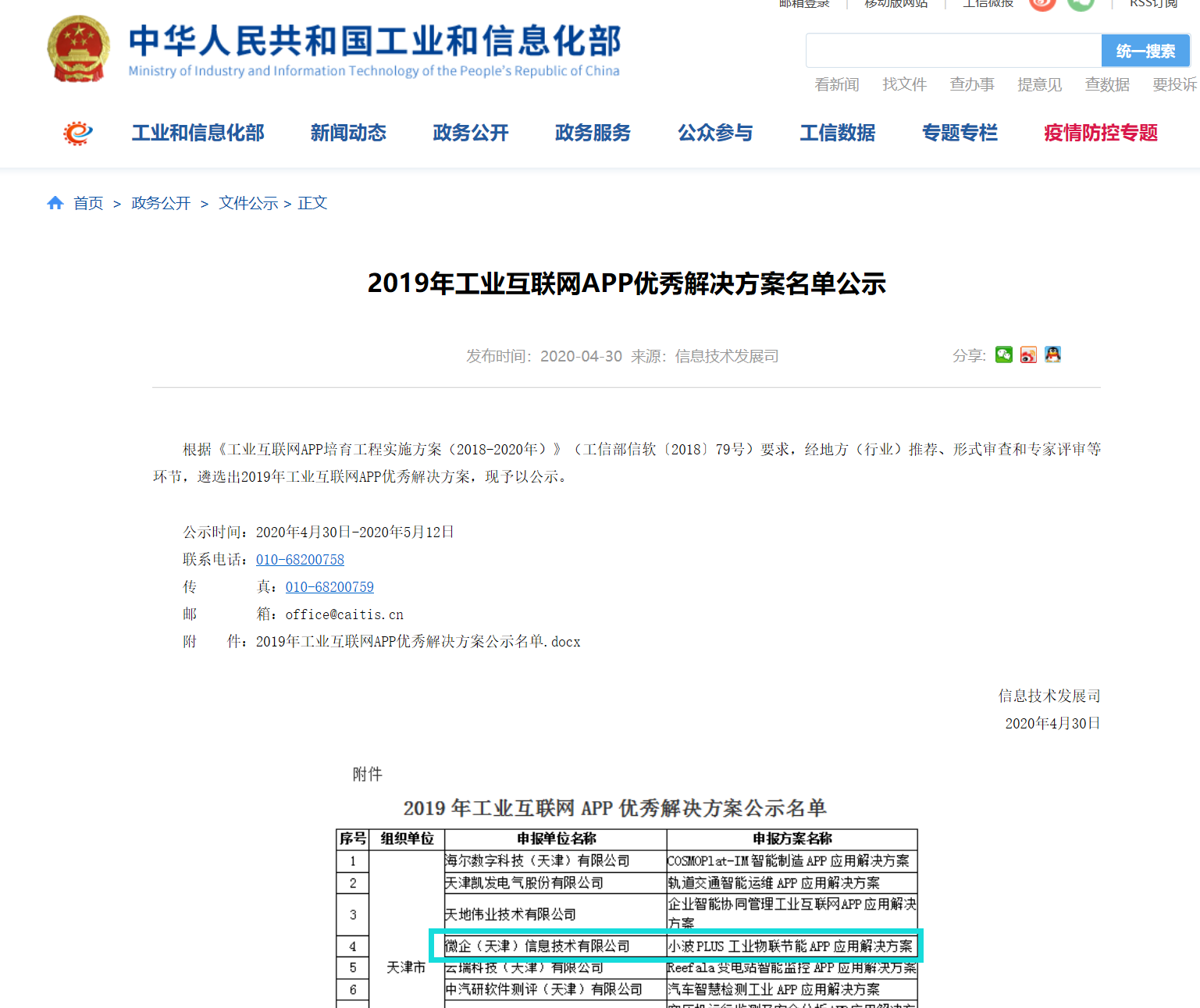Viewport: 1200px width, 1008px height.
Task: Open 政务公开 navigation menu
Action: coord(470,134)
